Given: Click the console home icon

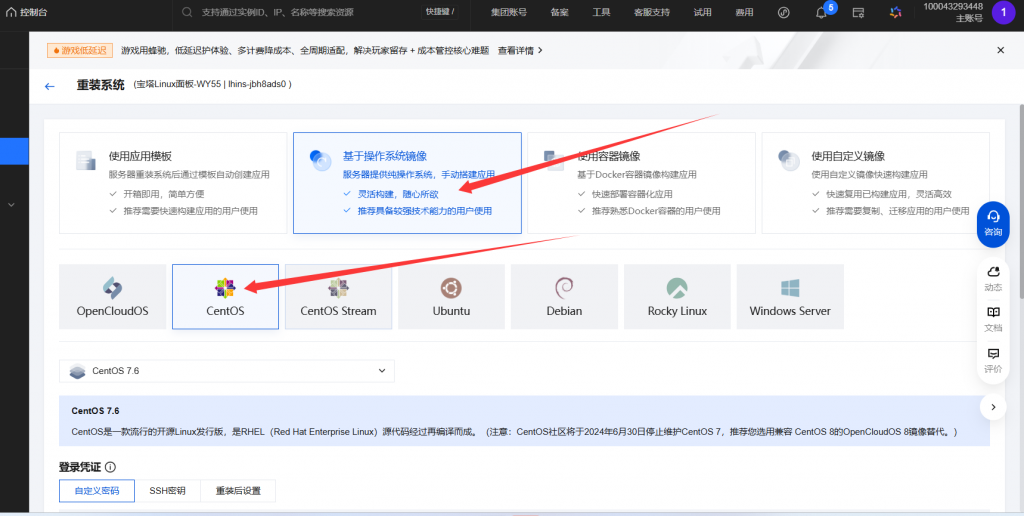Looking at the screenshot, I should [11, 12].
